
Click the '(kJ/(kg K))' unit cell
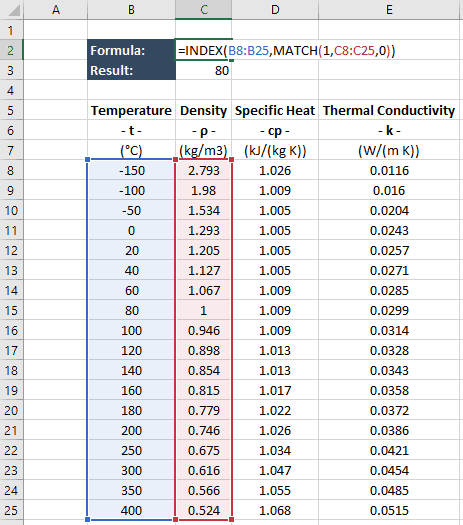tap(275, 150)
